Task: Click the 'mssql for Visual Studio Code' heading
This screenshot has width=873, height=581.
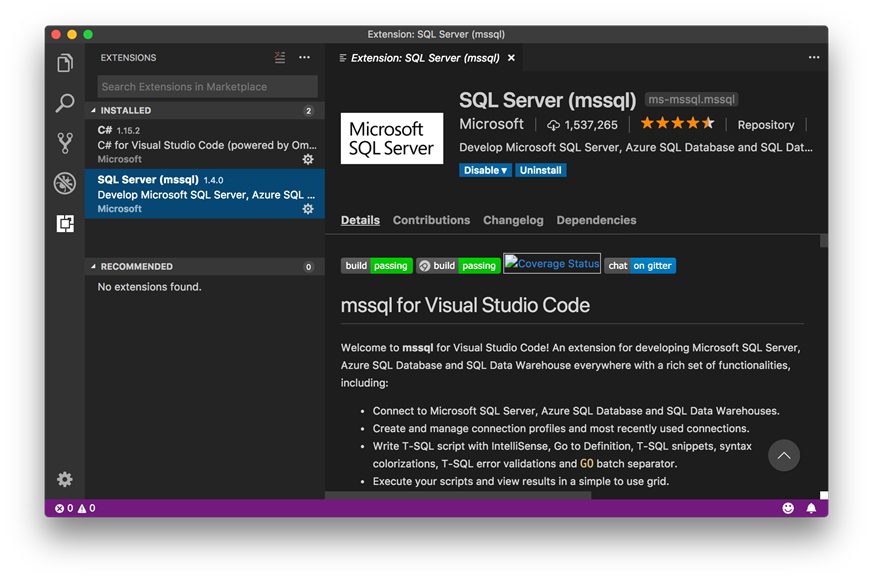Action: pyautogui.click(x=465, y=306)
